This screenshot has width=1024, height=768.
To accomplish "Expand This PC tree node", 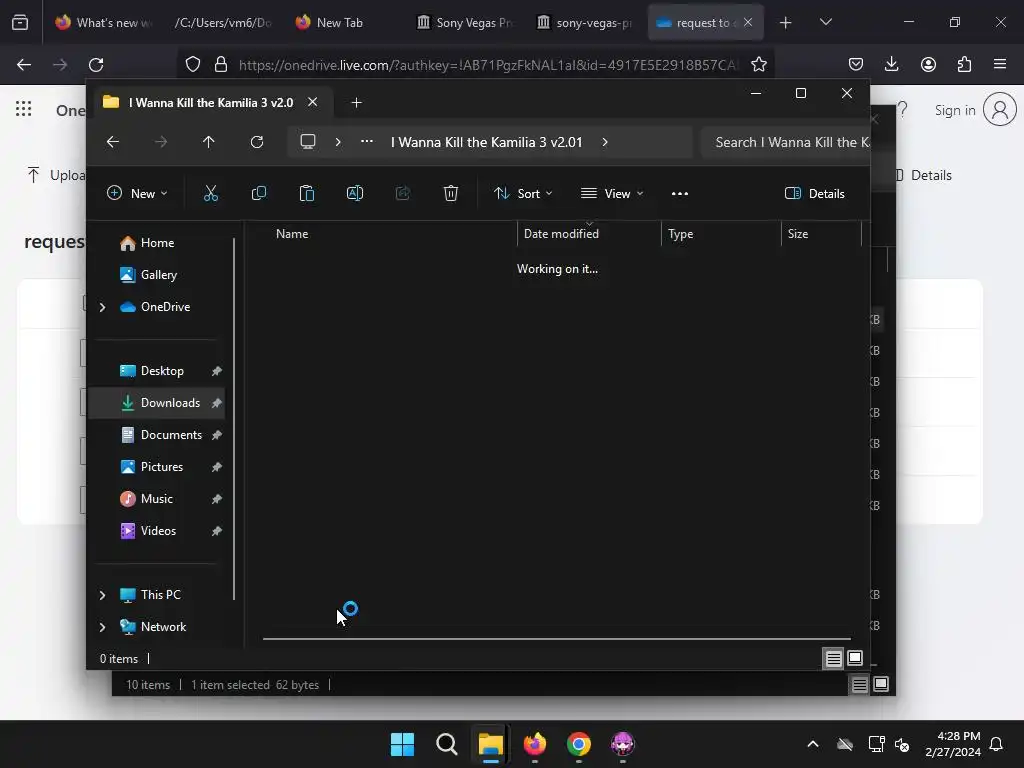I will pyautogui.click(x=103, y=595).
